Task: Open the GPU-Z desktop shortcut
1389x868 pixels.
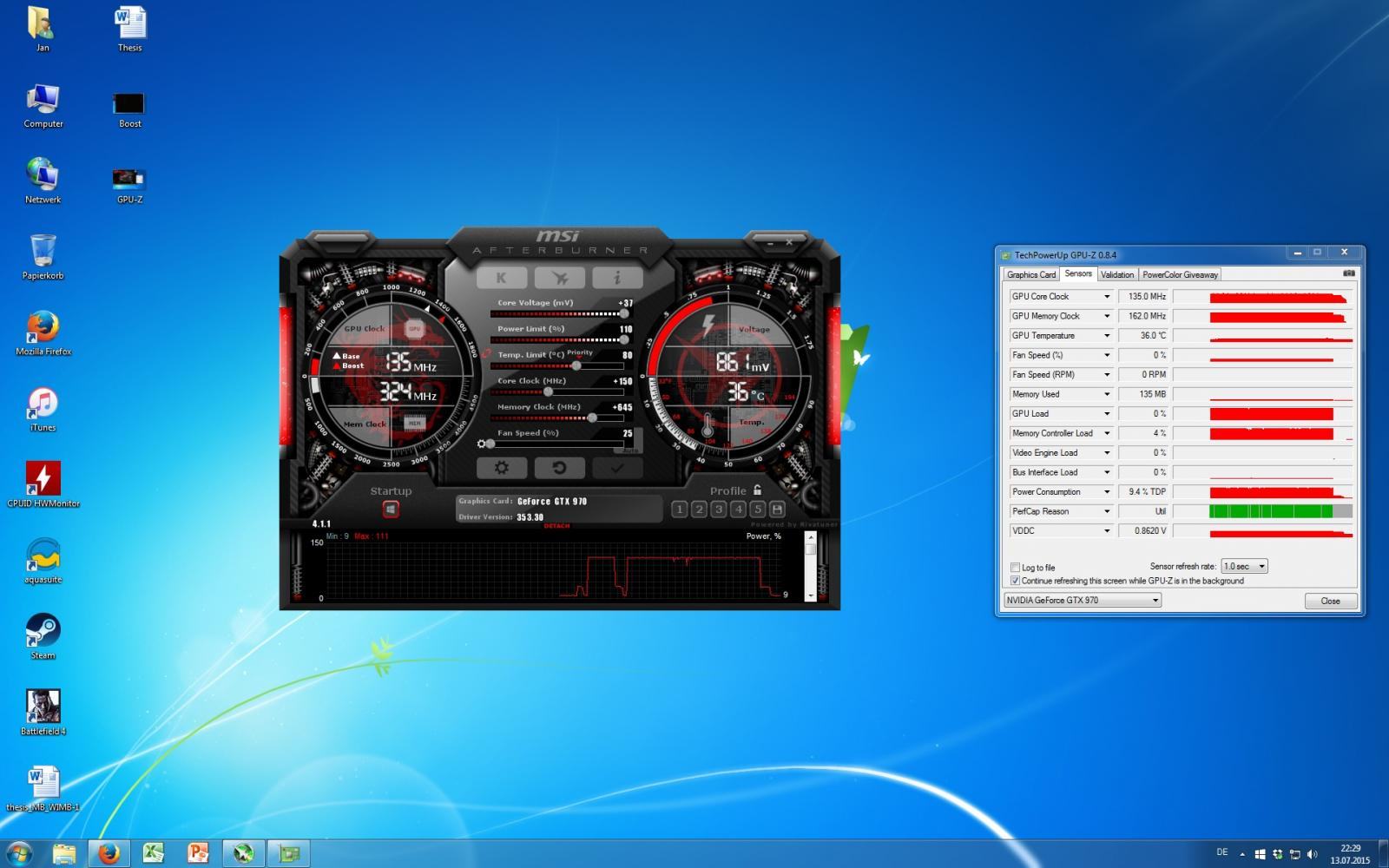Action: (129, 186)
